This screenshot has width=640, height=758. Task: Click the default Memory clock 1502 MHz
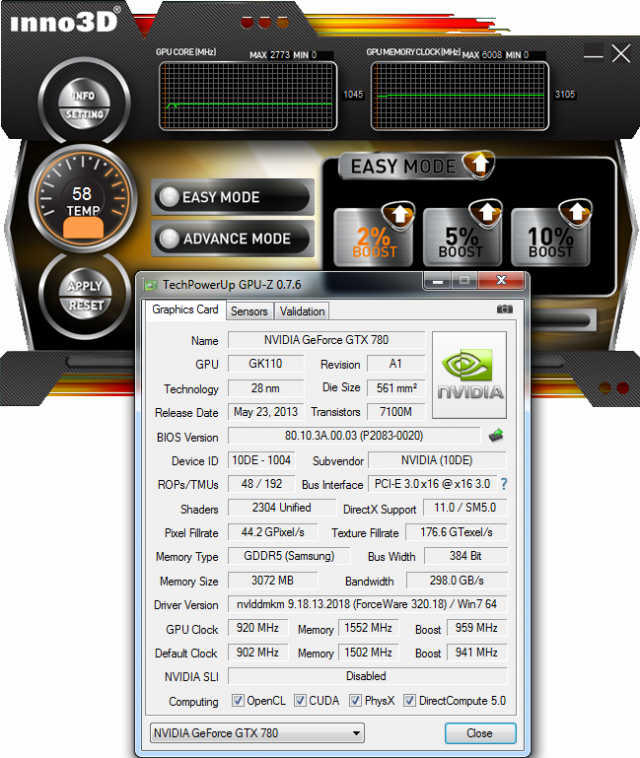click(x=368, y=652)
